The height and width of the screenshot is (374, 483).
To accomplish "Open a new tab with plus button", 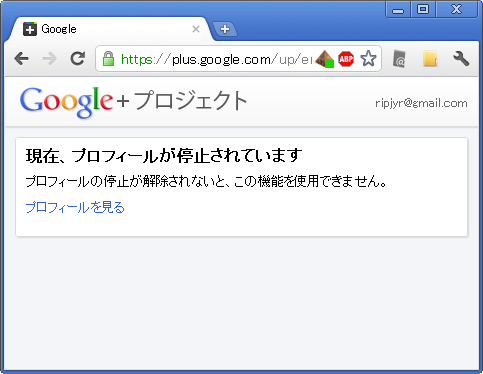I will coord(225,29).
